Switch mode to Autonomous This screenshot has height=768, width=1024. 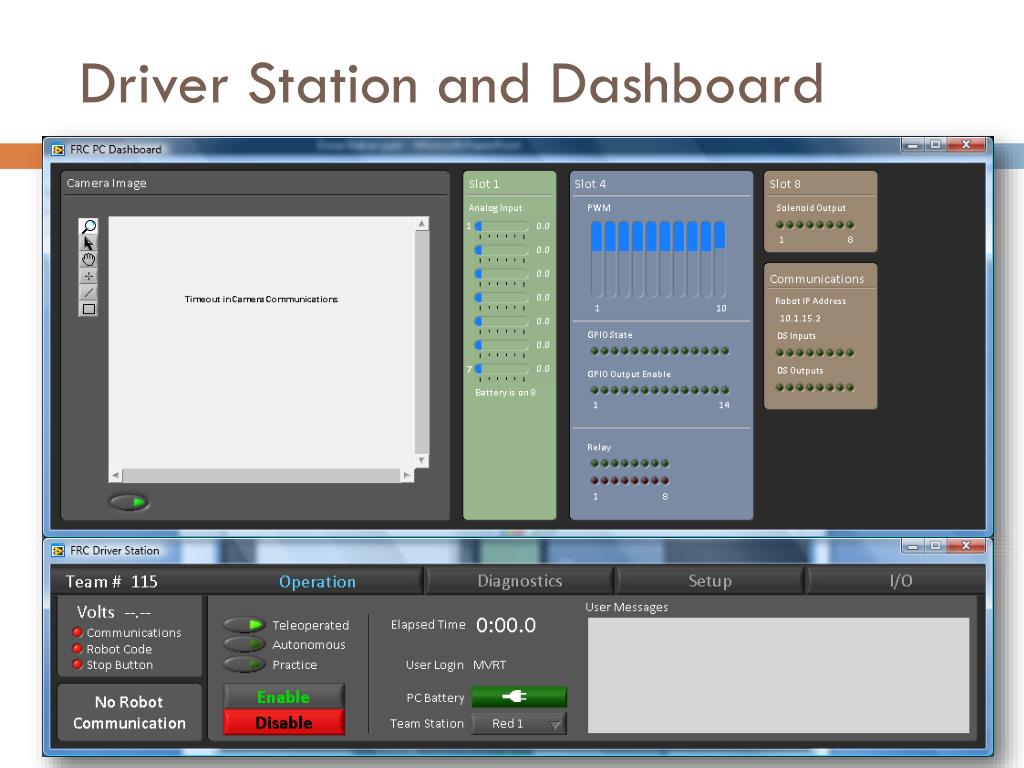click(x=244, y=645)
